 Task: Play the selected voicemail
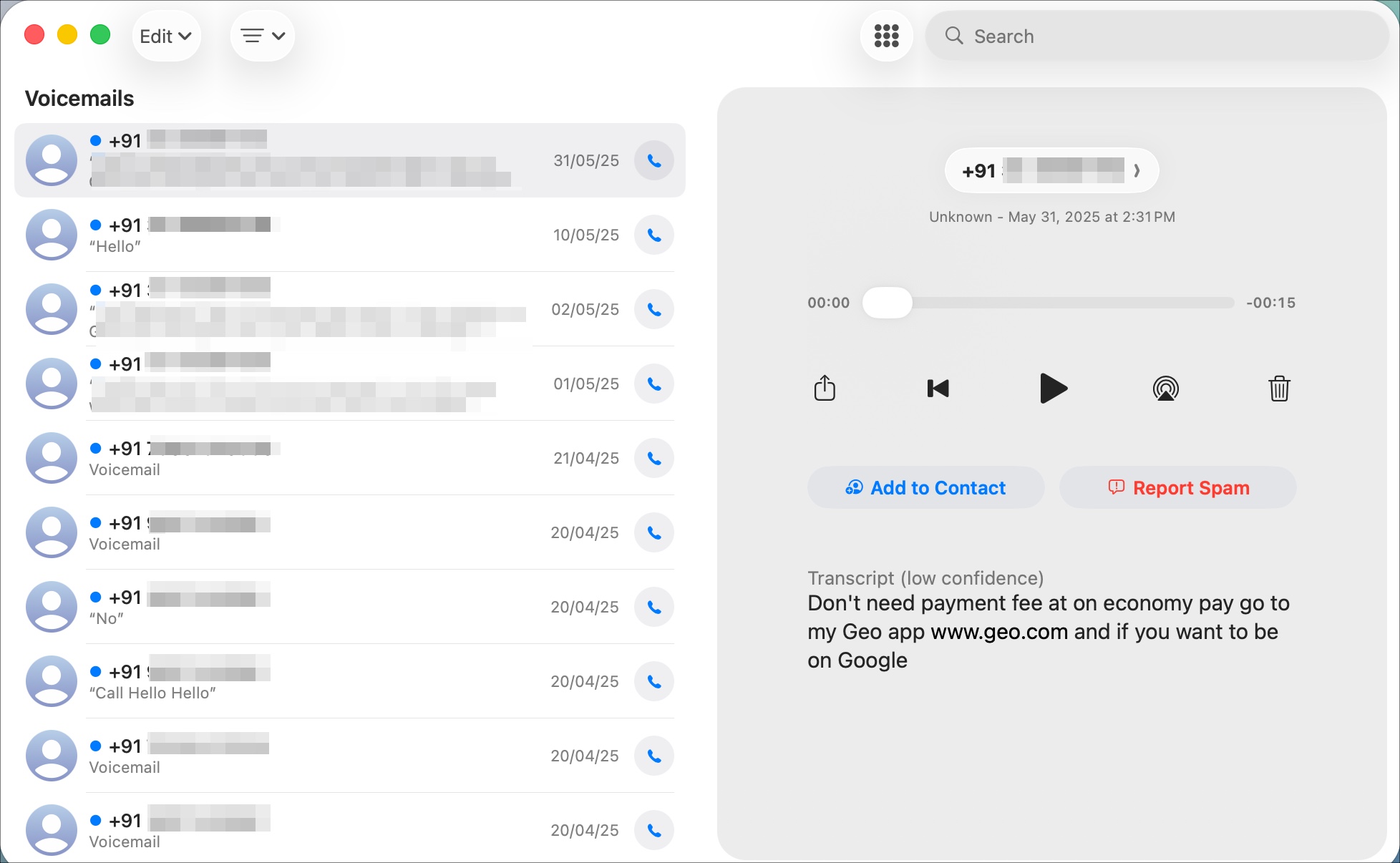1053,389
